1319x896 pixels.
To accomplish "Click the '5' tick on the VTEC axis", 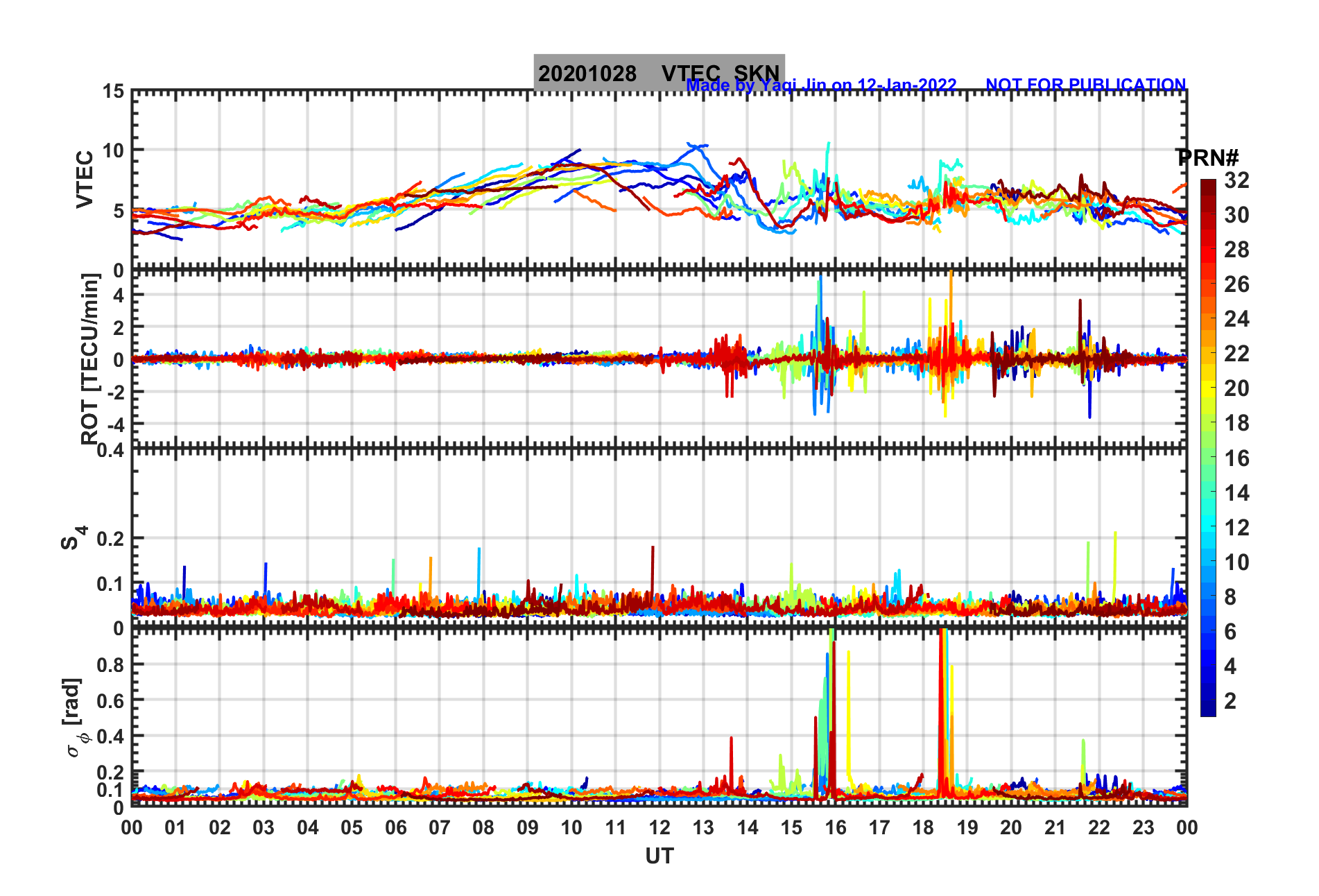I will (x=119, y=211).
